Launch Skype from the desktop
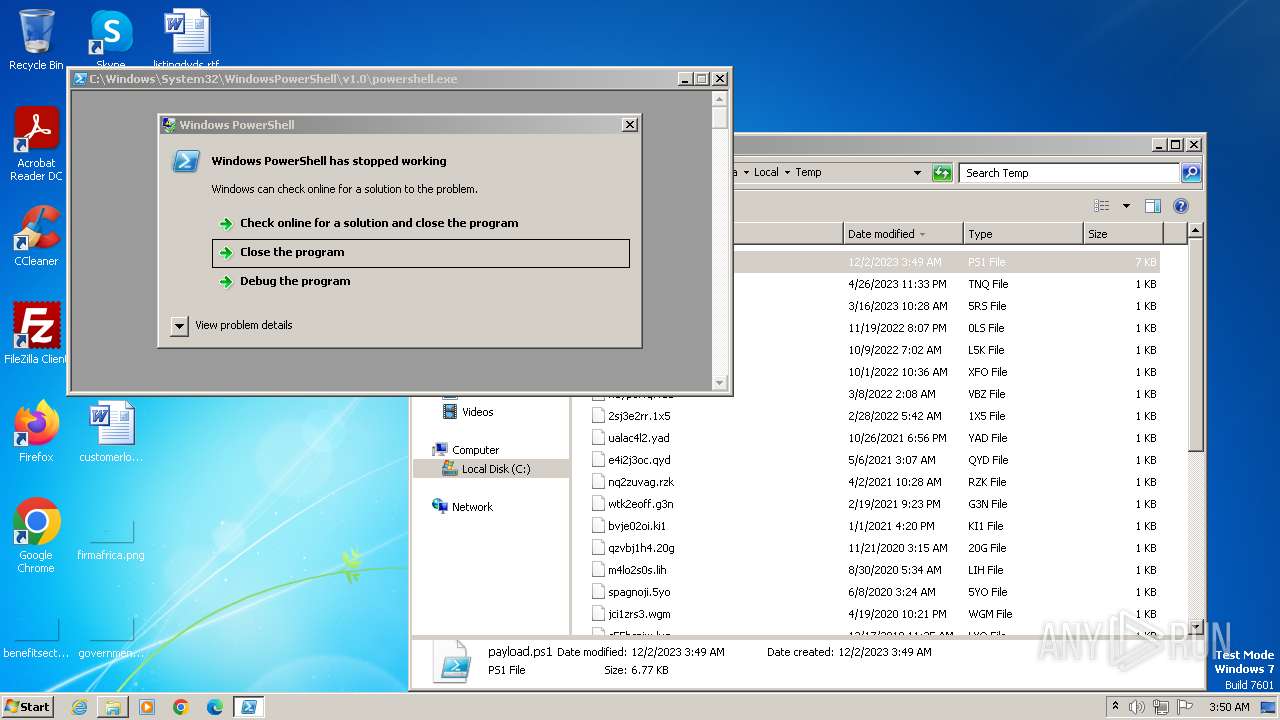The height and width of the screenshot is (720, 1280). [111, 40]
